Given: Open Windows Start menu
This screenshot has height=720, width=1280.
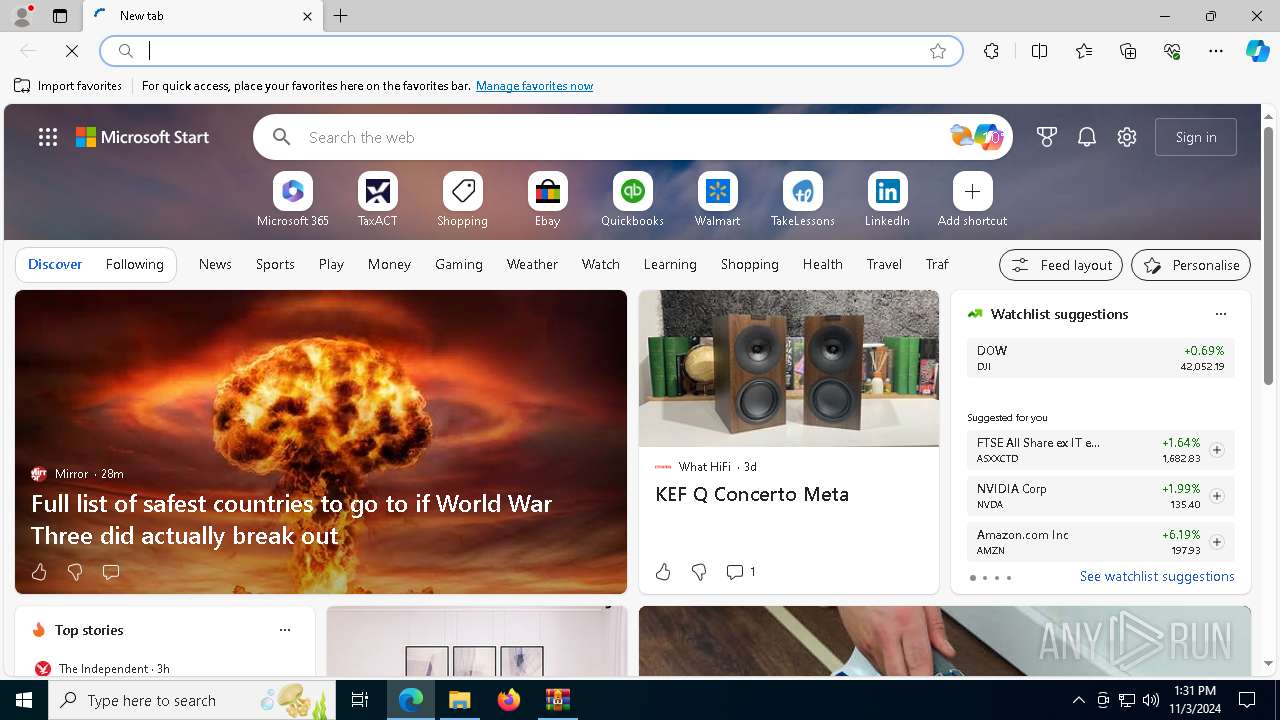Looking at the screenshot, I should pos(24,700).
